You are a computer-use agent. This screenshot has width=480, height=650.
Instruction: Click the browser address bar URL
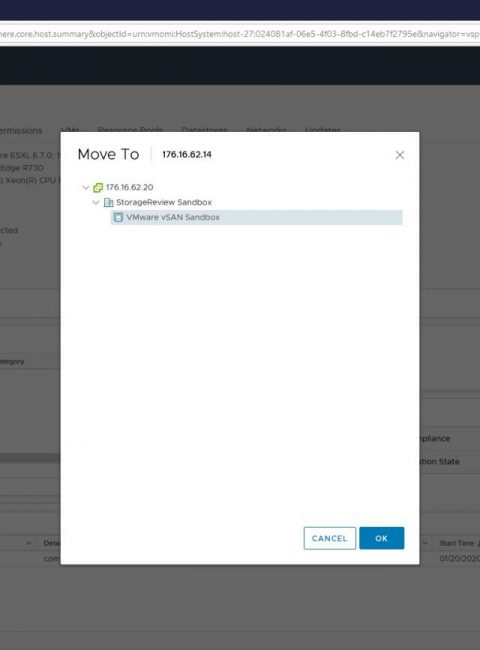(240, 34)
